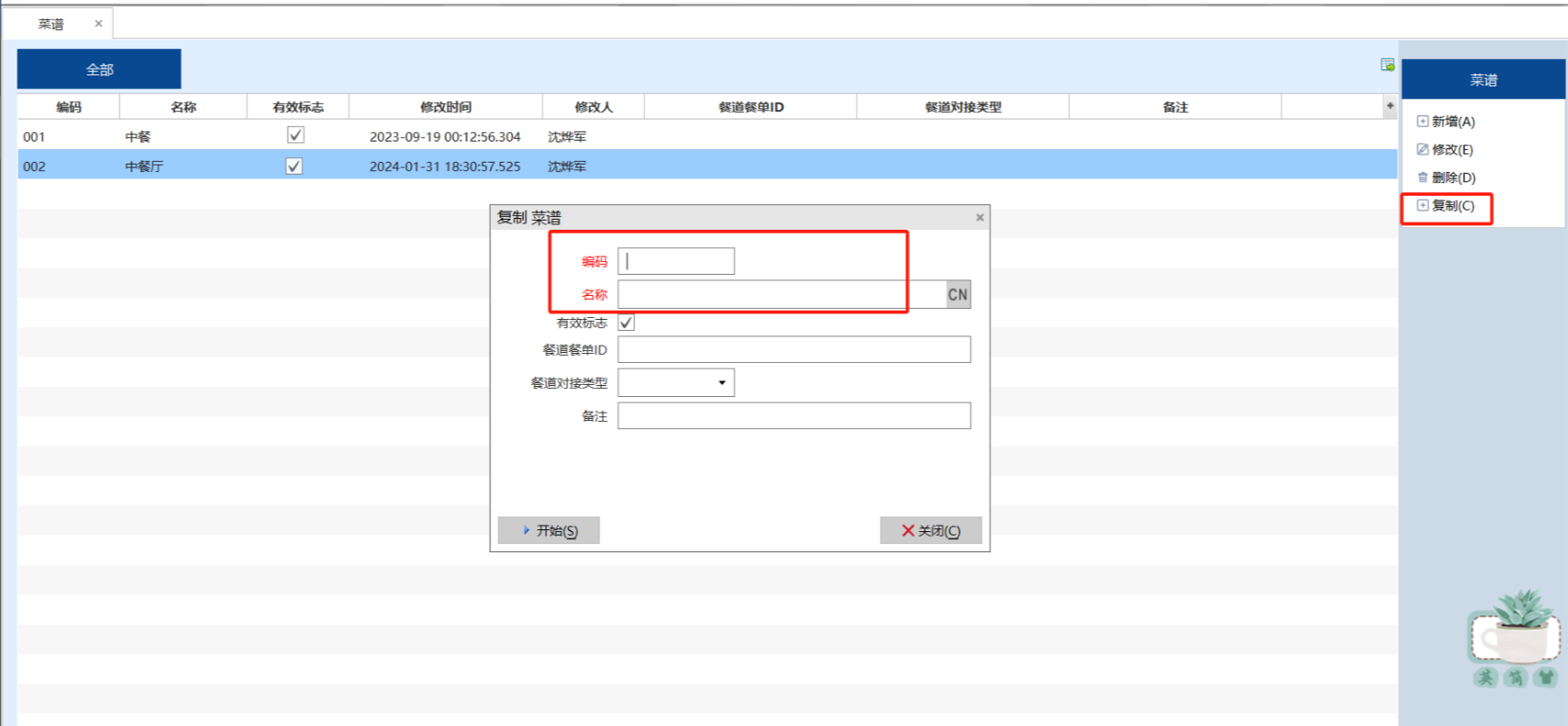The image size is (1568, 726).
Task: Click the 删除(D) trash icon
Action: 1422,177
